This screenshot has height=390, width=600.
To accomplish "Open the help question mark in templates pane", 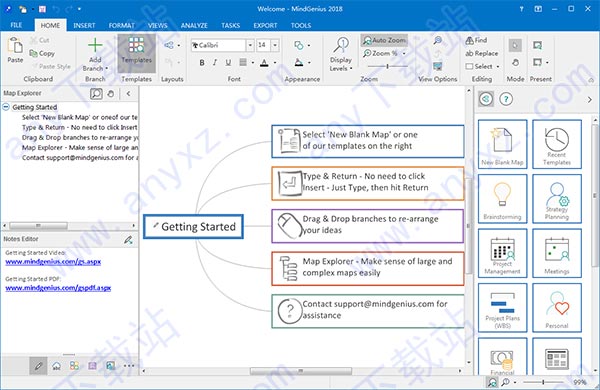I will (x=506, y=100).
